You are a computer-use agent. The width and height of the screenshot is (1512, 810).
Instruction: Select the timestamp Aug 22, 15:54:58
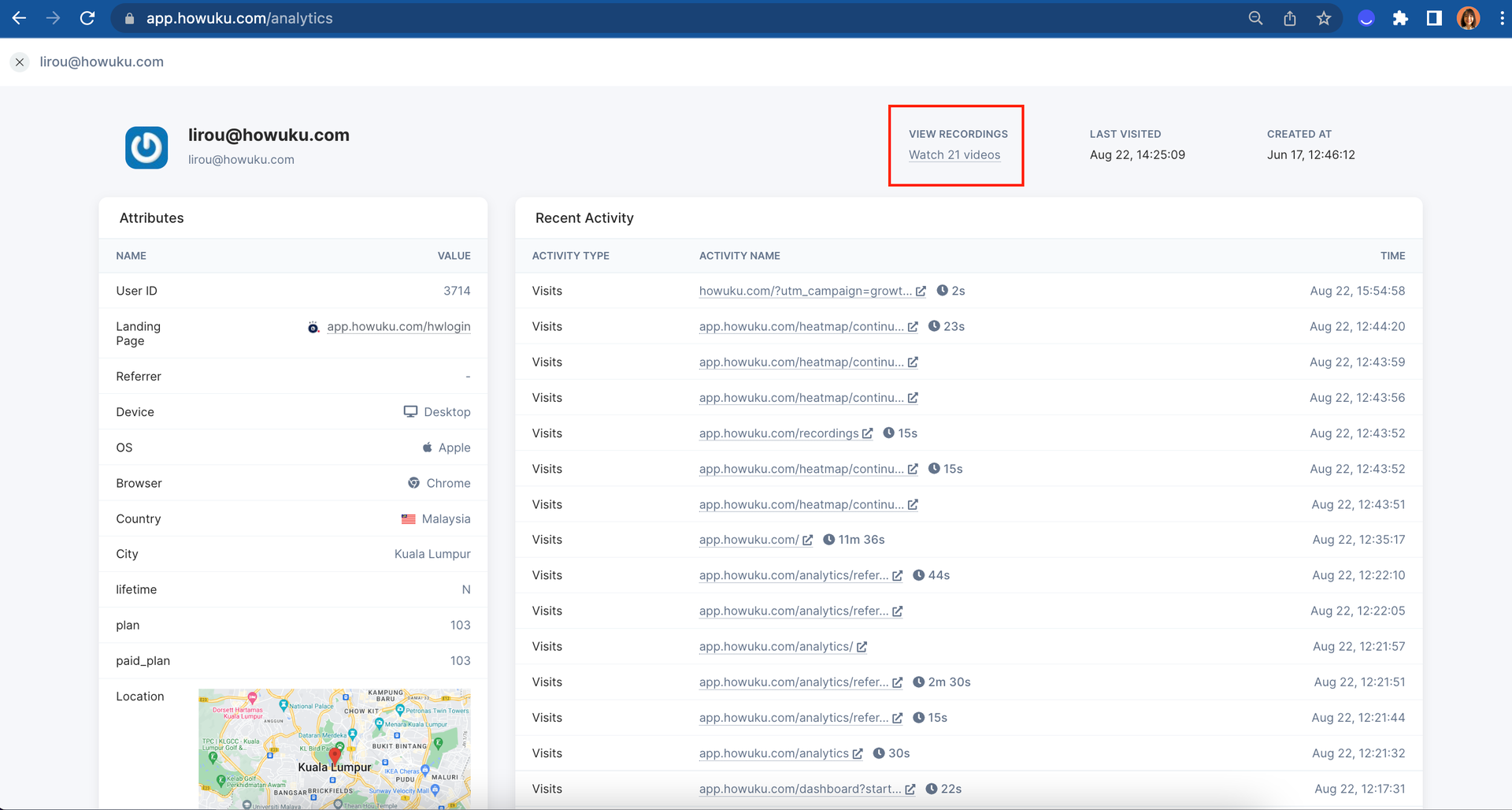tap(1358, 291)
